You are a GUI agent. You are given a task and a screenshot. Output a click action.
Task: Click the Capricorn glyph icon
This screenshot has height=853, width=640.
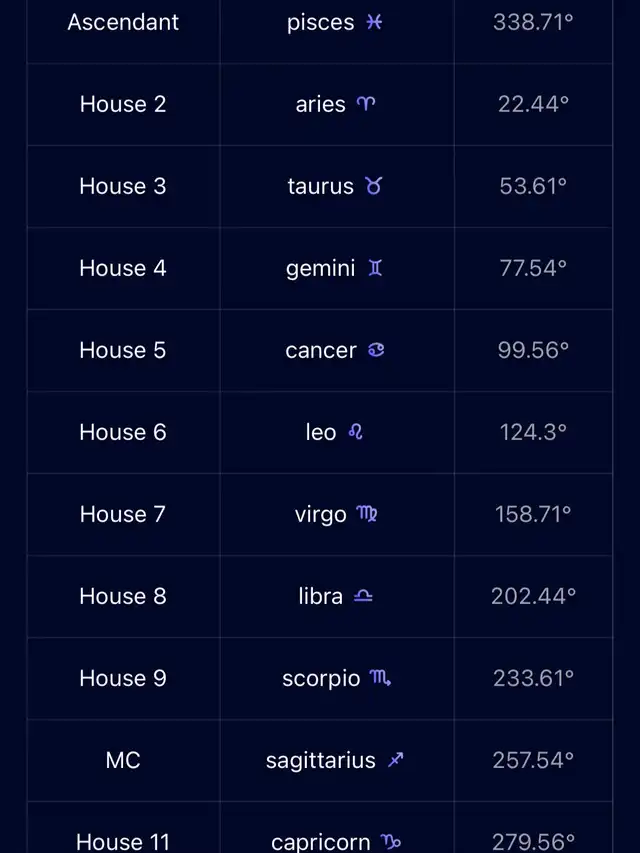pos(391,842)
